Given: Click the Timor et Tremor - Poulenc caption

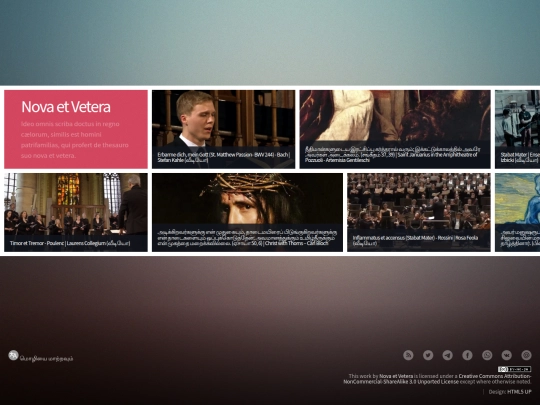Looking at the screenshot, I should pyautogui.click(x=70, y=243).
